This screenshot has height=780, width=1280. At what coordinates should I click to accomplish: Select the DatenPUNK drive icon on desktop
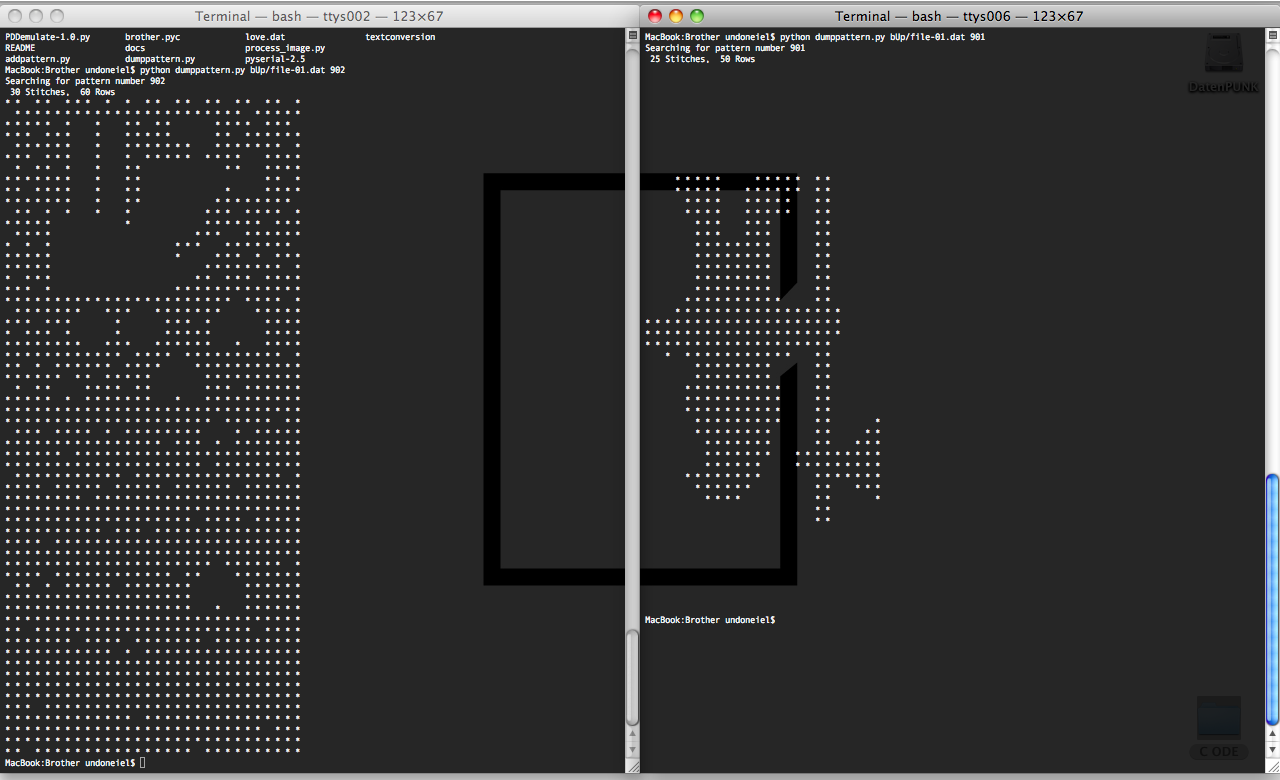pyautogui.click(x=1223, y=62)
